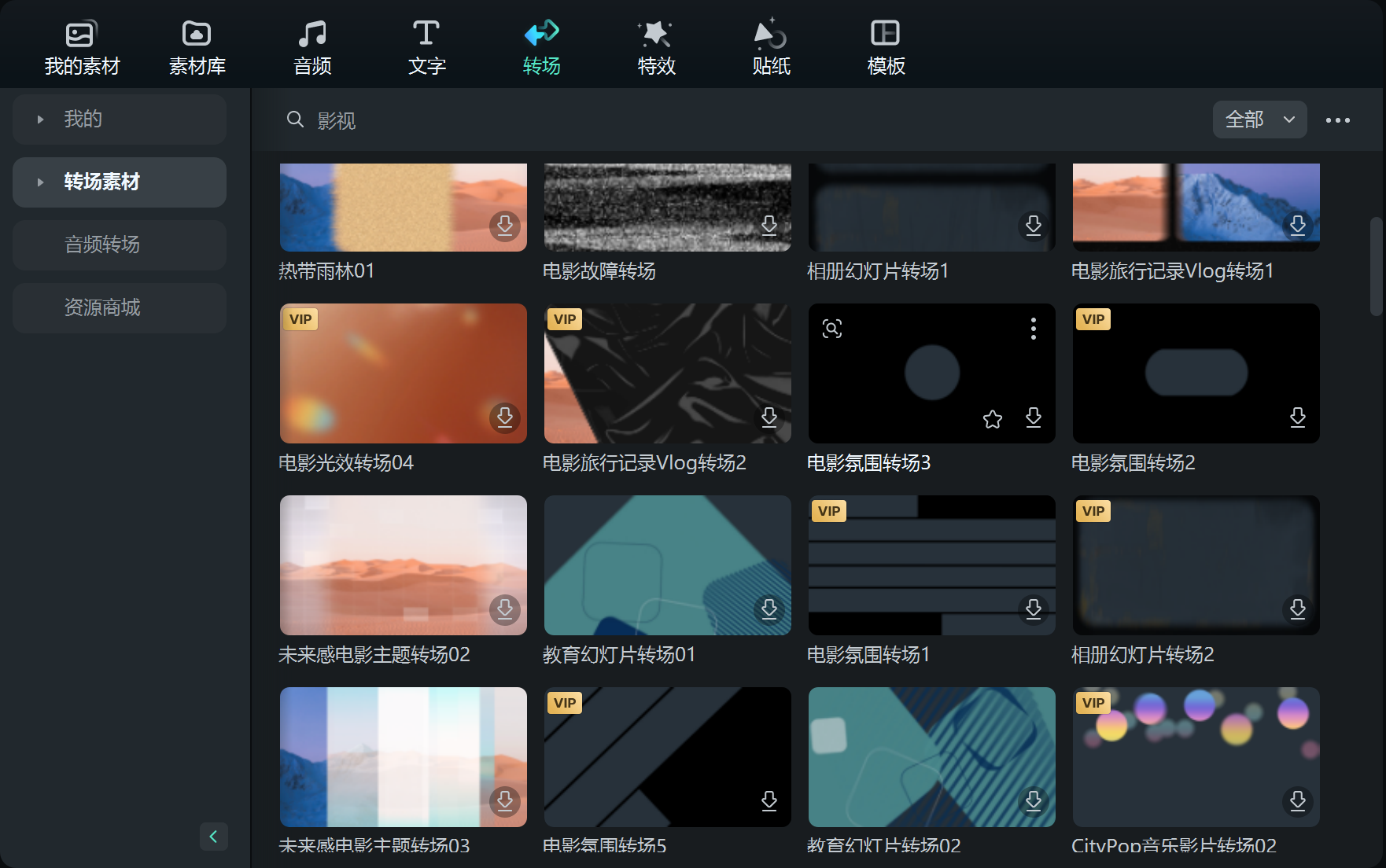Viewport: 1386px width, 868px height.
Task: Open the three-dot menu on 电影氛围转场3 thumbnail
Action: (1034, 329)
